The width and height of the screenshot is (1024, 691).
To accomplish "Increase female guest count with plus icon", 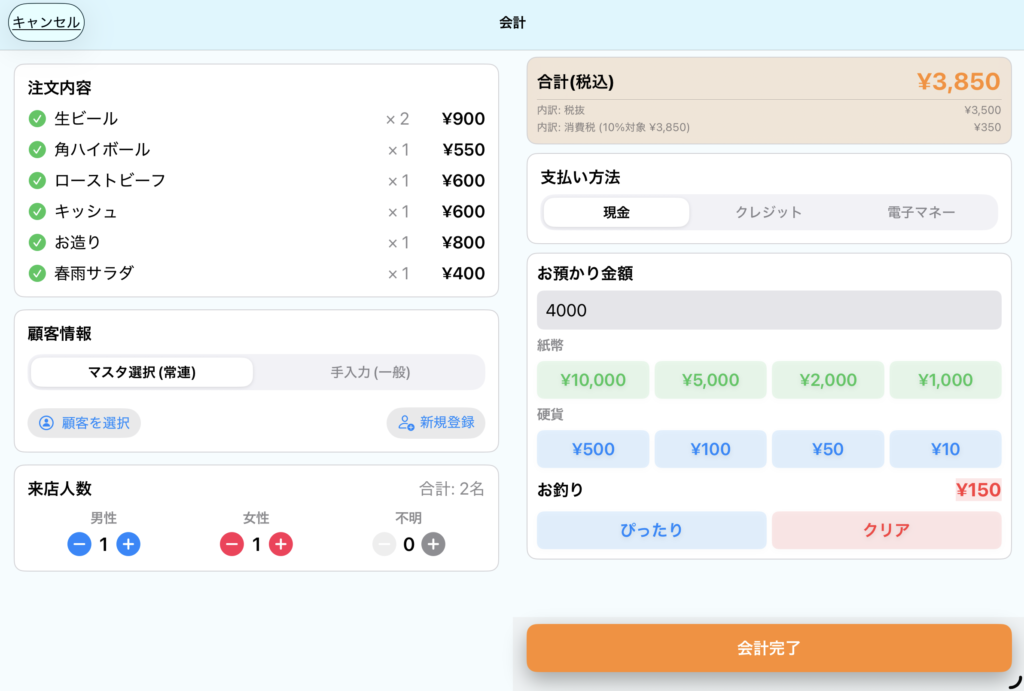I will pos(281,544).
